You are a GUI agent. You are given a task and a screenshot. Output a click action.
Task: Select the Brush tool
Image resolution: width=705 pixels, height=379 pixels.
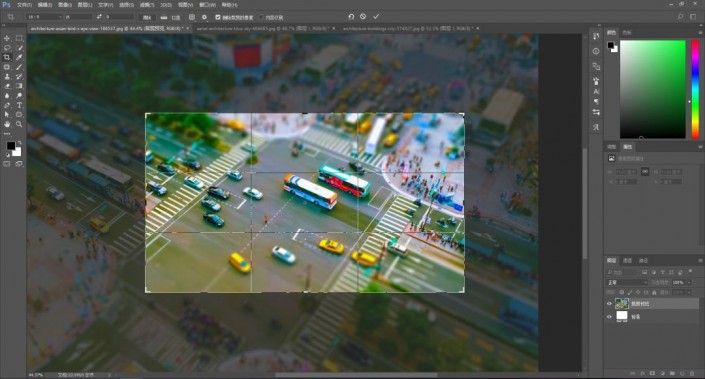coord(19,67)
